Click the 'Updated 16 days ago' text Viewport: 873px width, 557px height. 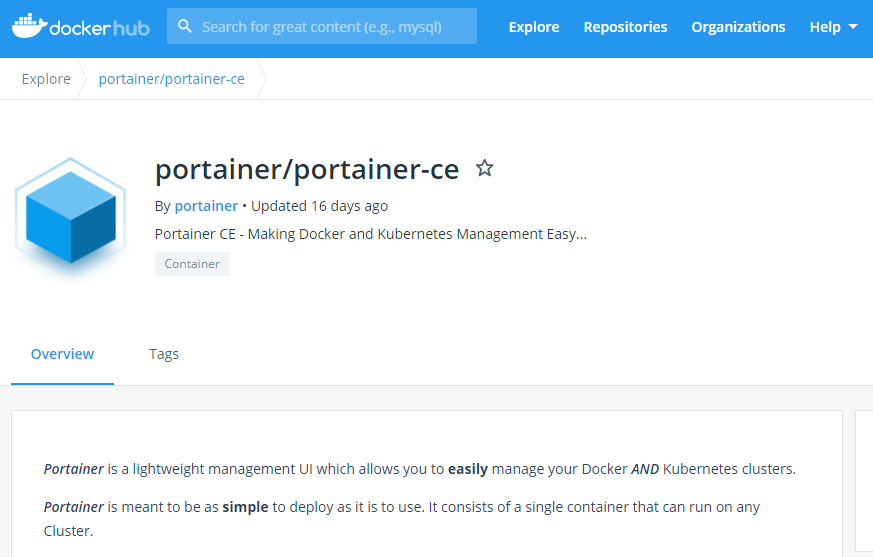320,206
